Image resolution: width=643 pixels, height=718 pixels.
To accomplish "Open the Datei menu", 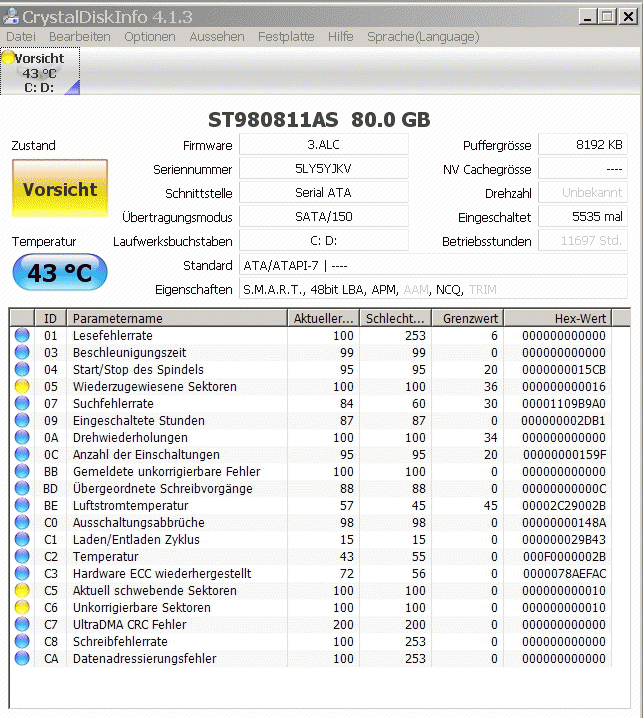I will tap(21, 37).
